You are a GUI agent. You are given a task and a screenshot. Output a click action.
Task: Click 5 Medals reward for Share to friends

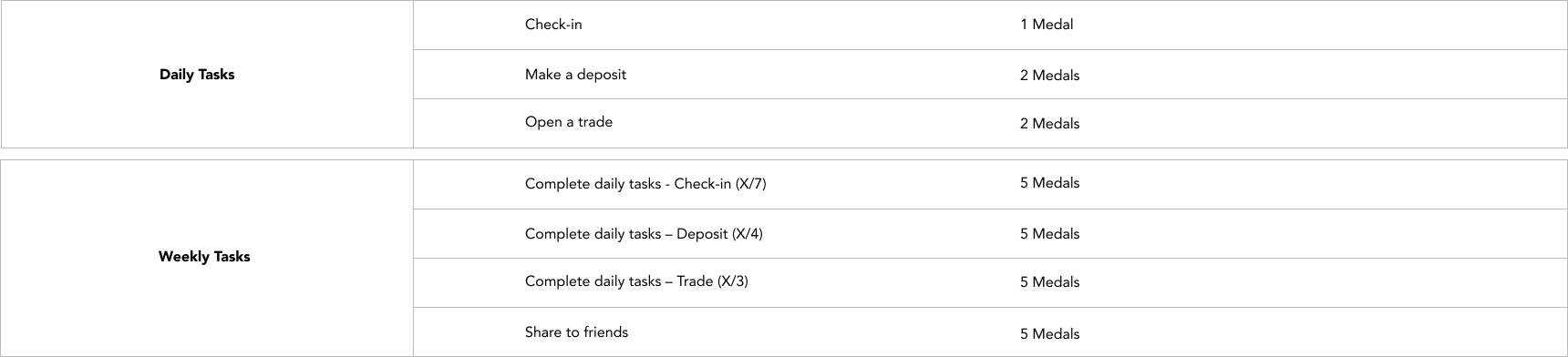(1049, 334)
